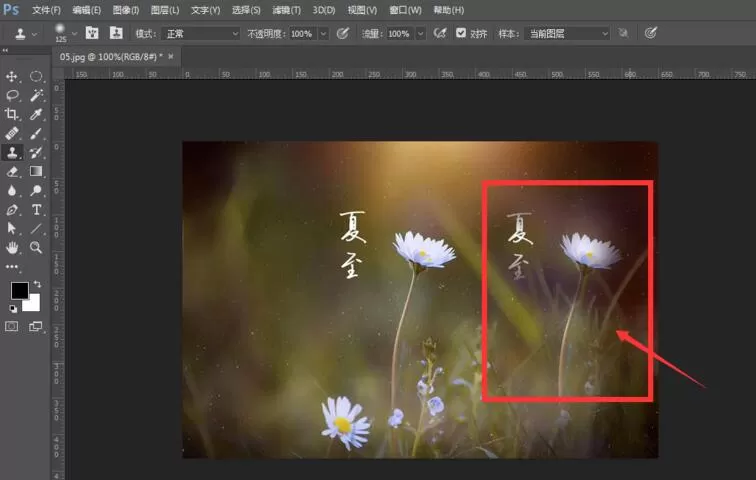This screenshot has height=480, width=756.
Task: Select the Magic Wand tool
Action: click(36, 95)
